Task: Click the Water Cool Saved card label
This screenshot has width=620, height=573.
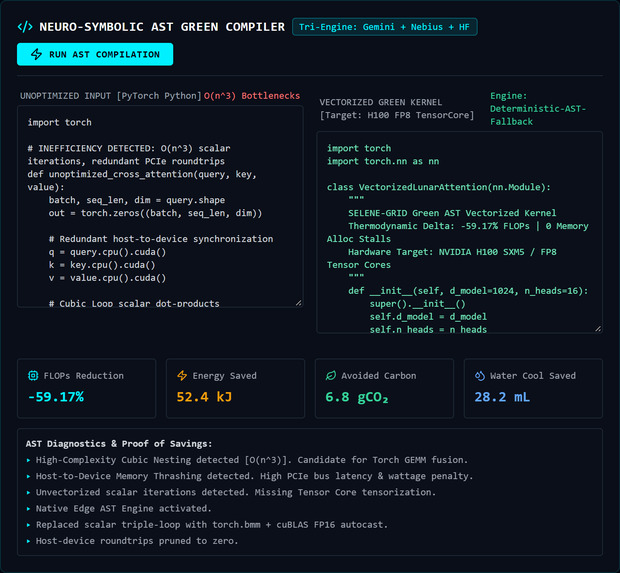Action: click(533, 376)
